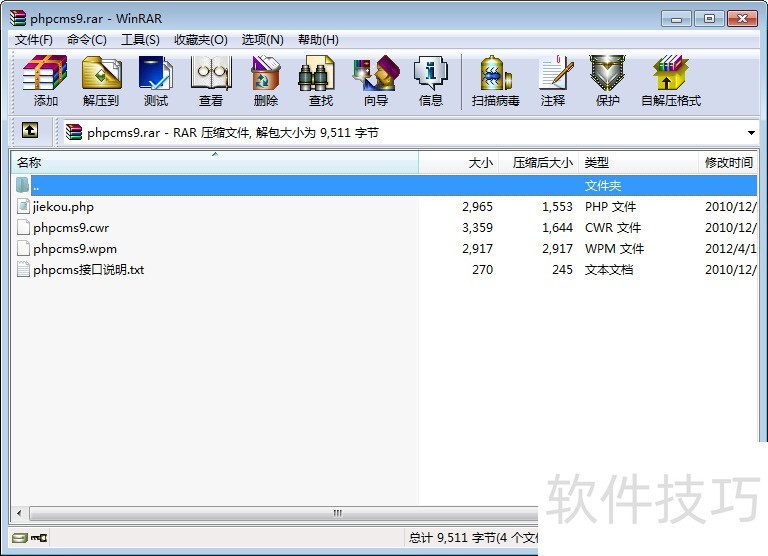Click the phpcms9.wpm file icon
The height and width of the screenshot is (556, 768).
click(23, 248)
